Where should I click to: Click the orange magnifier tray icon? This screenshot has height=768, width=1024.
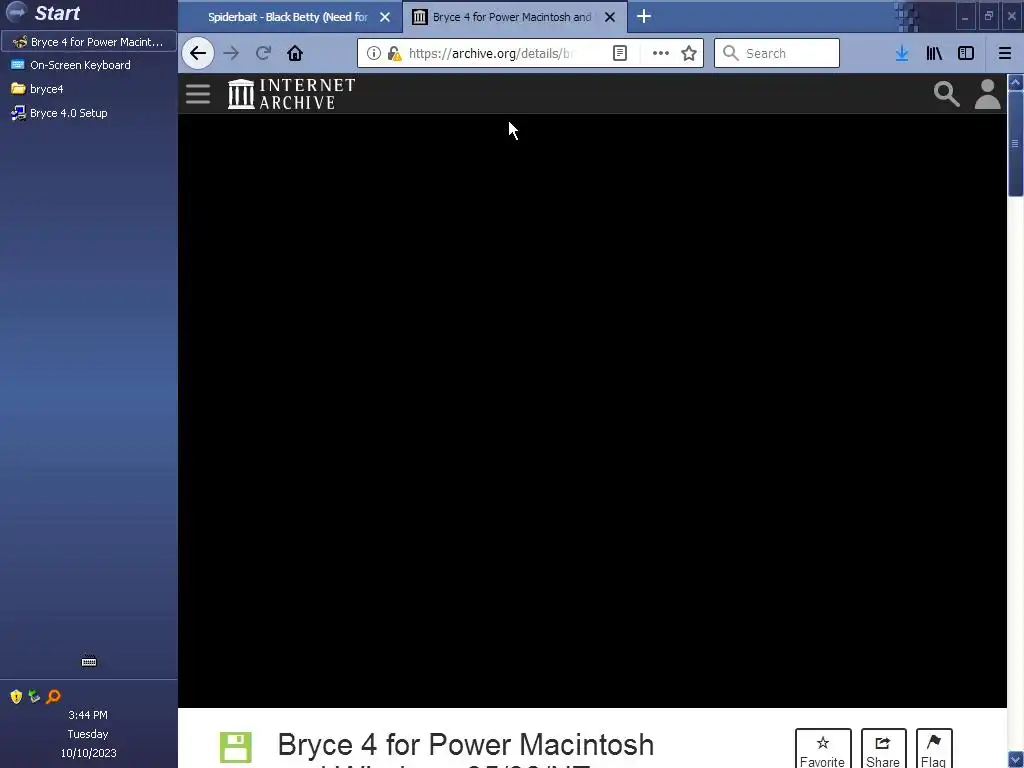coord(53,696)
